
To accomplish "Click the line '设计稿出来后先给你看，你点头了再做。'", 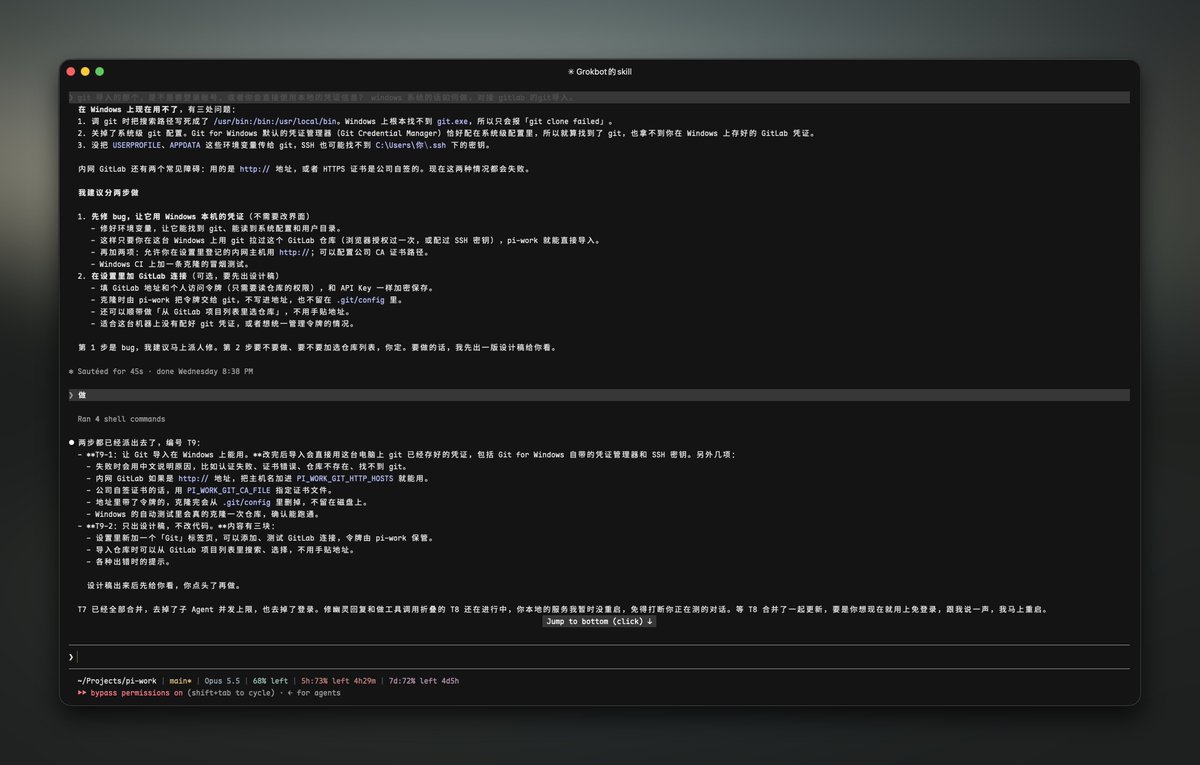I will pyautogui.click(x=163, y=585).
